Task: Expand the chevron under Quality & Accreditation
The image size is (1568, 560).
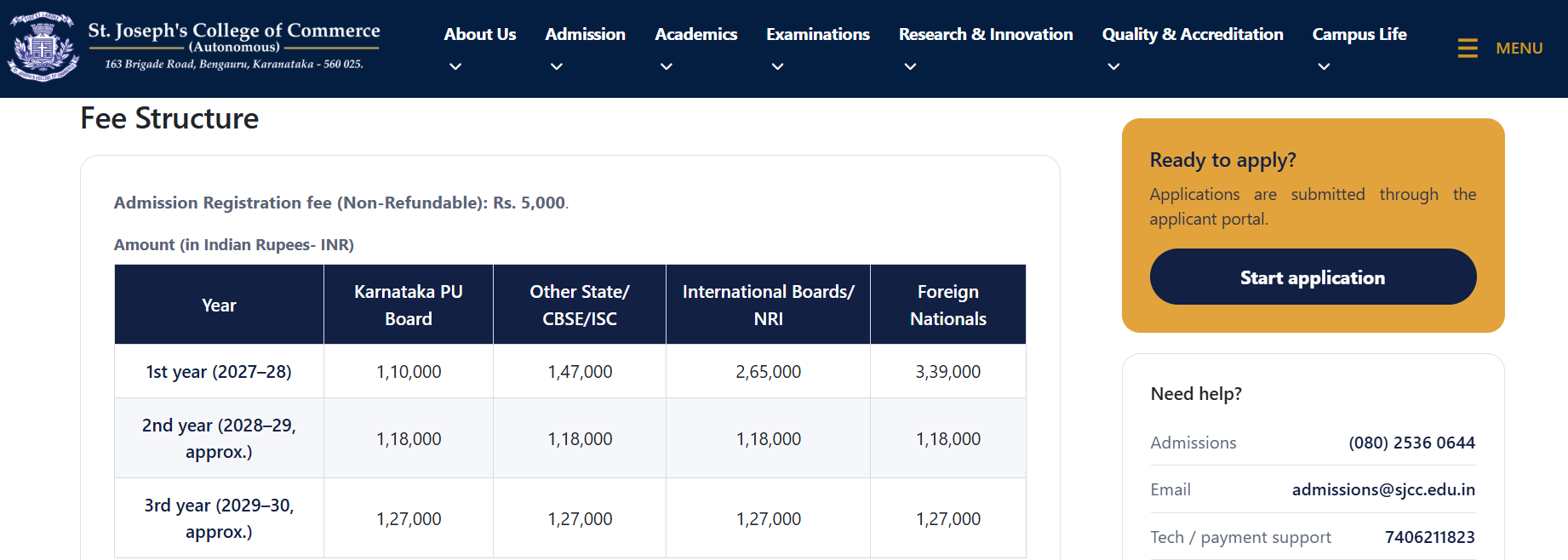Action: (1113, 66)
